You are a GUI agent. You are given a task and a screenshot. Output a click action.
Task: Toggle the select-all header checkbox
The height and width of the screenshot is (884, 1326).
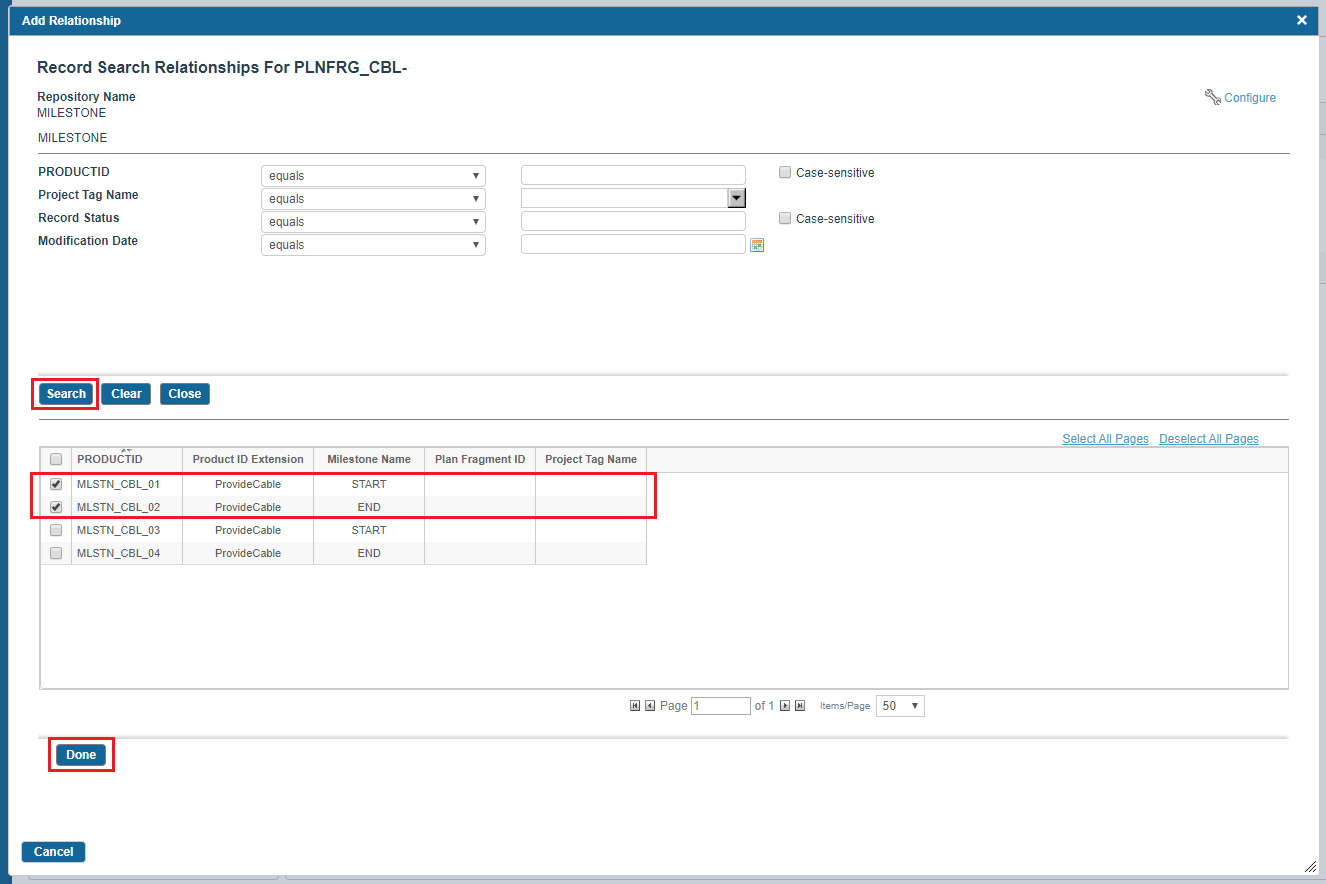point(56,459)
